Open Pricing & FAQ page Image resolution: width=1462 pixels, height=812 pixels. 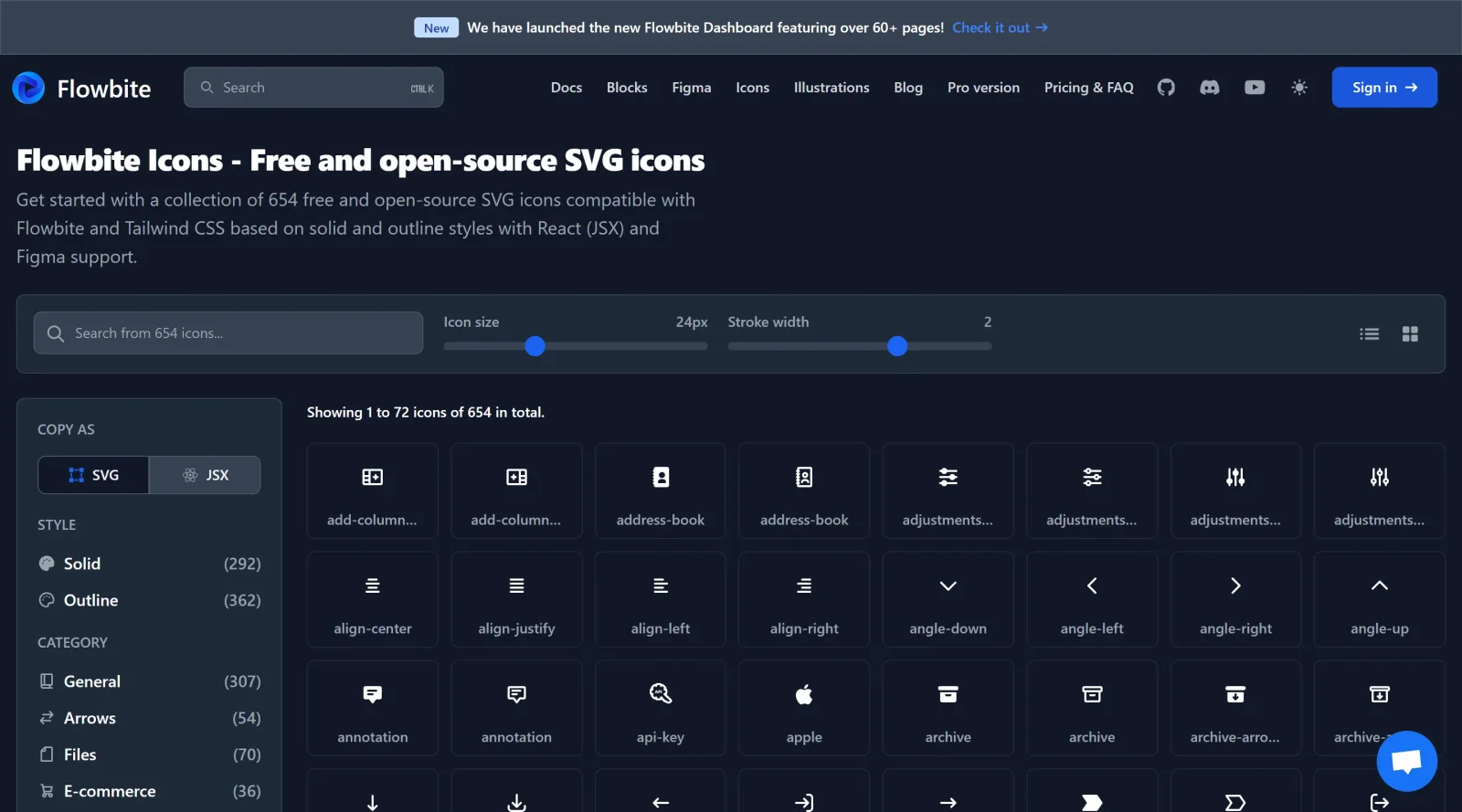tap(1089, 88)
